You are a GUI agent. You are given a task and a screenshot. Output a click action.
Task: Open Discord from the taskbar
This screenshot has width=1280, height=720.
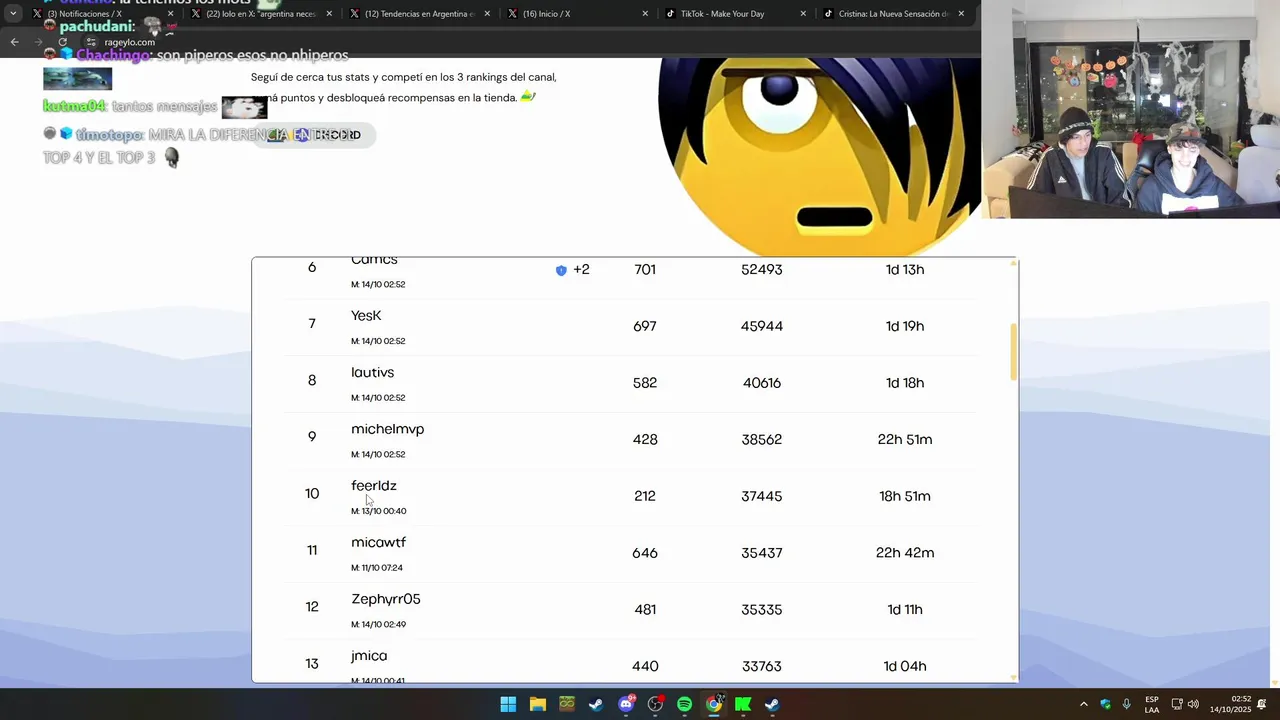coord(626,704)
